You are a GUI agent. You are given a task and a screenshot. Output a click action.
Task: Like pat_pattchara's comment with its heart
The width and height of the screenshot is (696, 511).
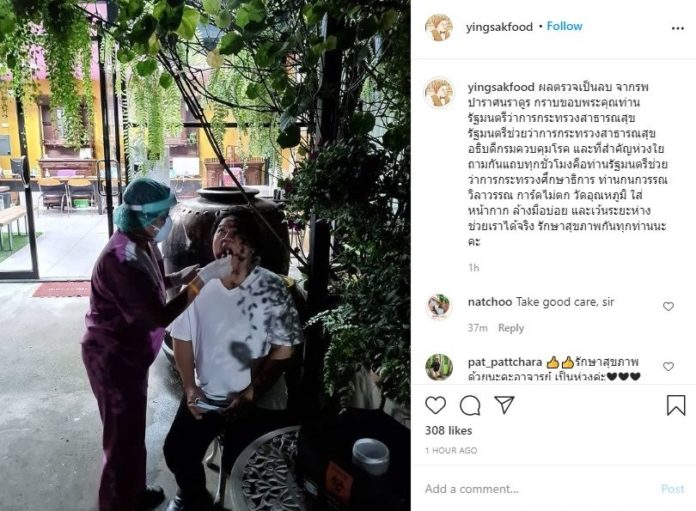[668, 366]
